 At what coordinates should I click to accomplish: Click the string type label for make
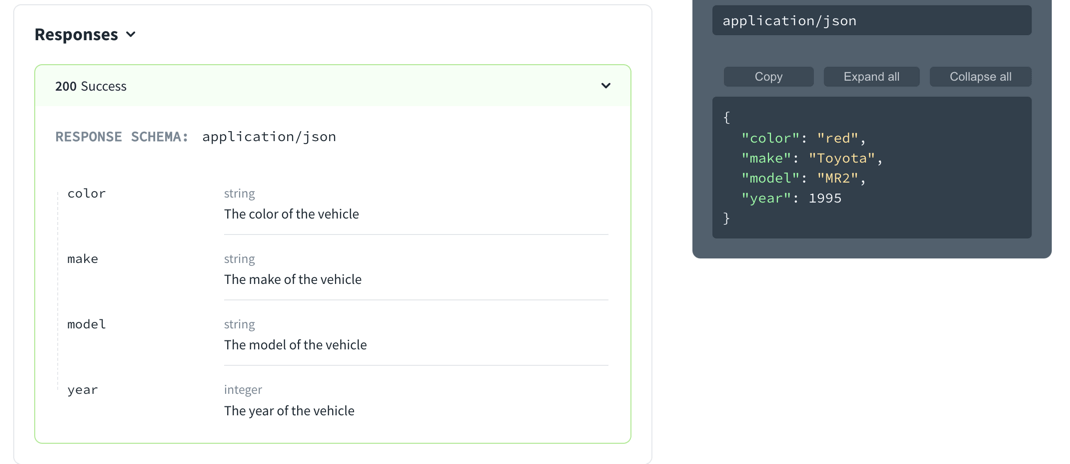(x=240, y=259)
